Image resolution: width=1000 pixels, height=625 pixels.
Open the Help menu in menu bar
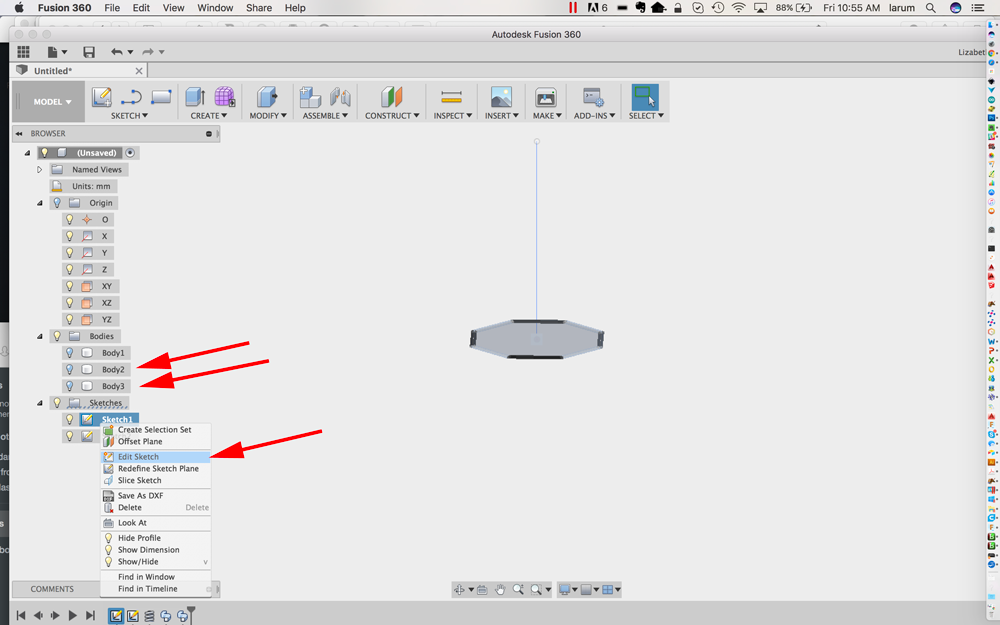pos(295,8)
